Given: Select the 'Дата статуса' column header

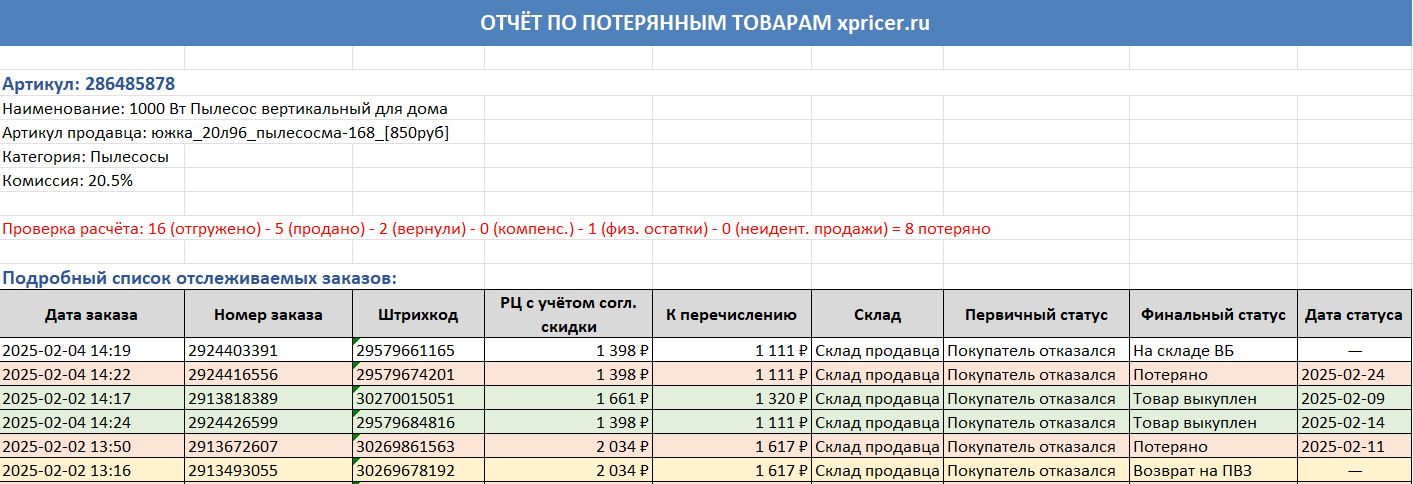Looking at the screenshot, I should [x=1354, y=315].
